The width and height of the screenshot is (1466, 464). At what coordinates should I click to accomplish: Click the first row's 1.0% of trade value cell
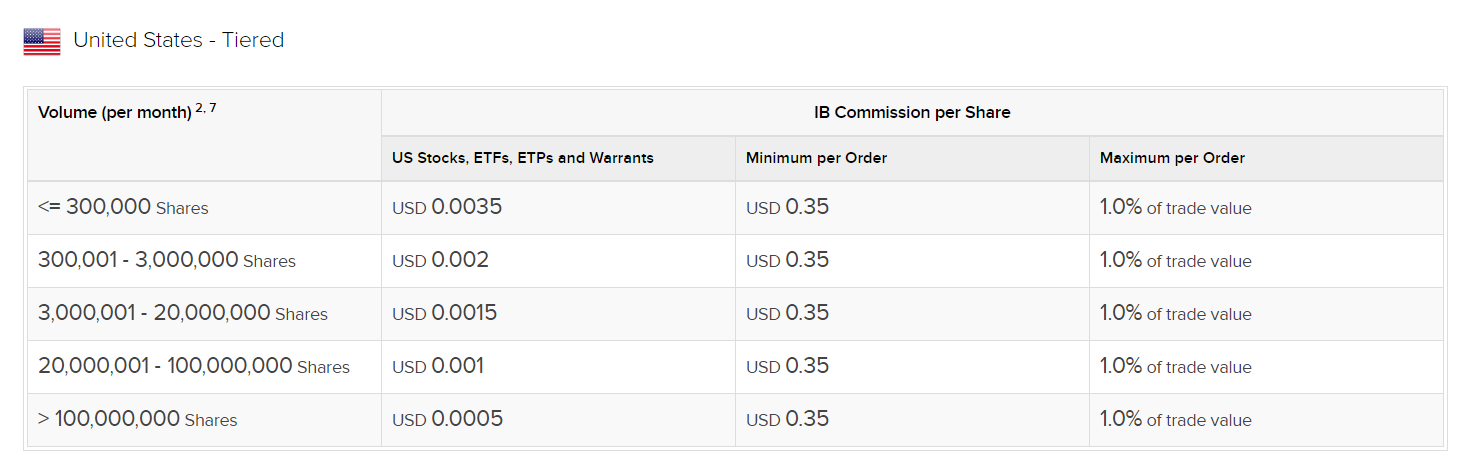click(1266, 208)
